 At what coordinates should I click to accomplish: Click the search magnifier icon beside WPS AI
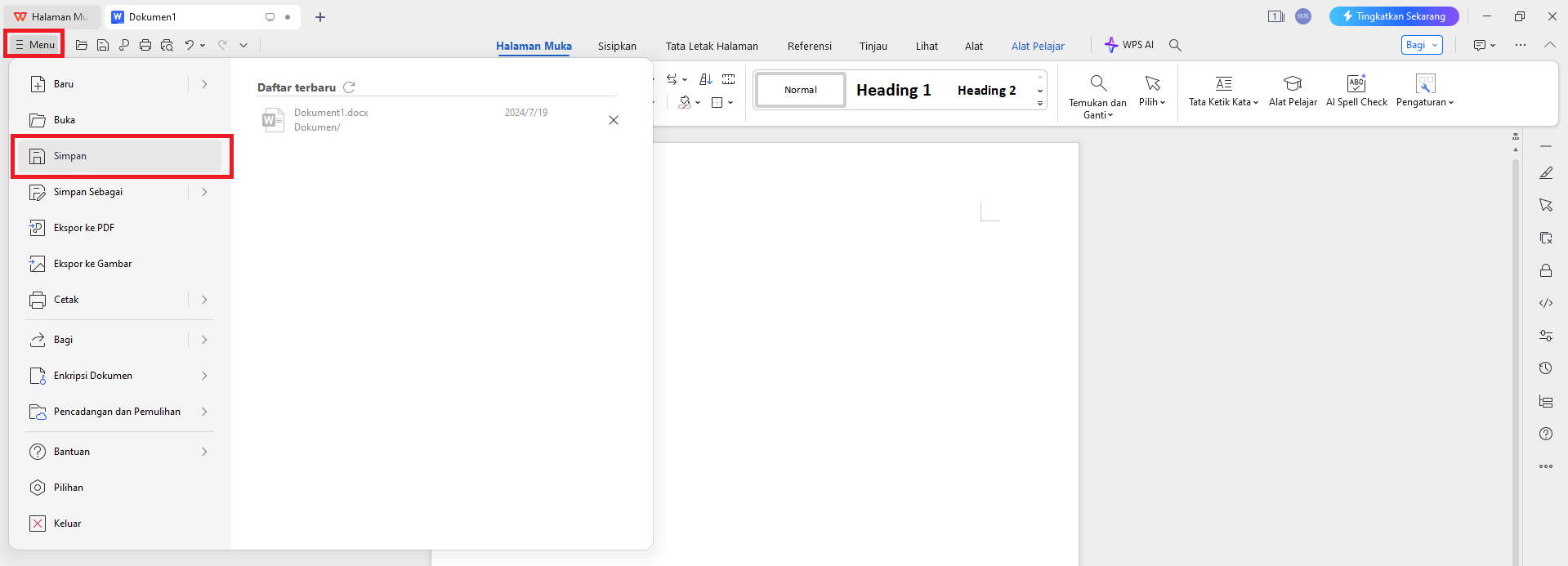pyautogui.click(x=1175, y=45)
